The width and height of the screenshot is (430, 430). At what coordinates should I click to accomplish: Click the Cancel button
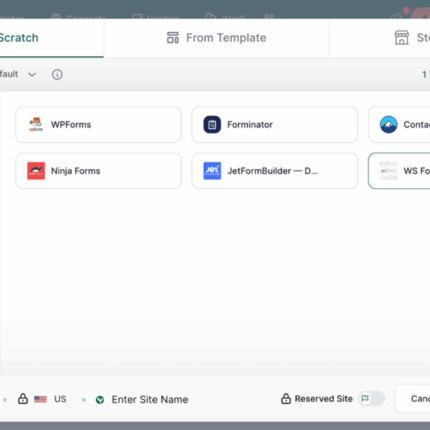coord(413,399)
